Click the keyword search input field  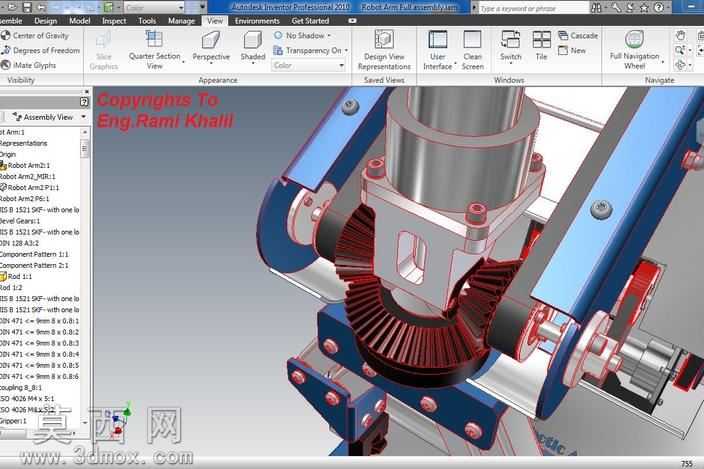(532, 8)
